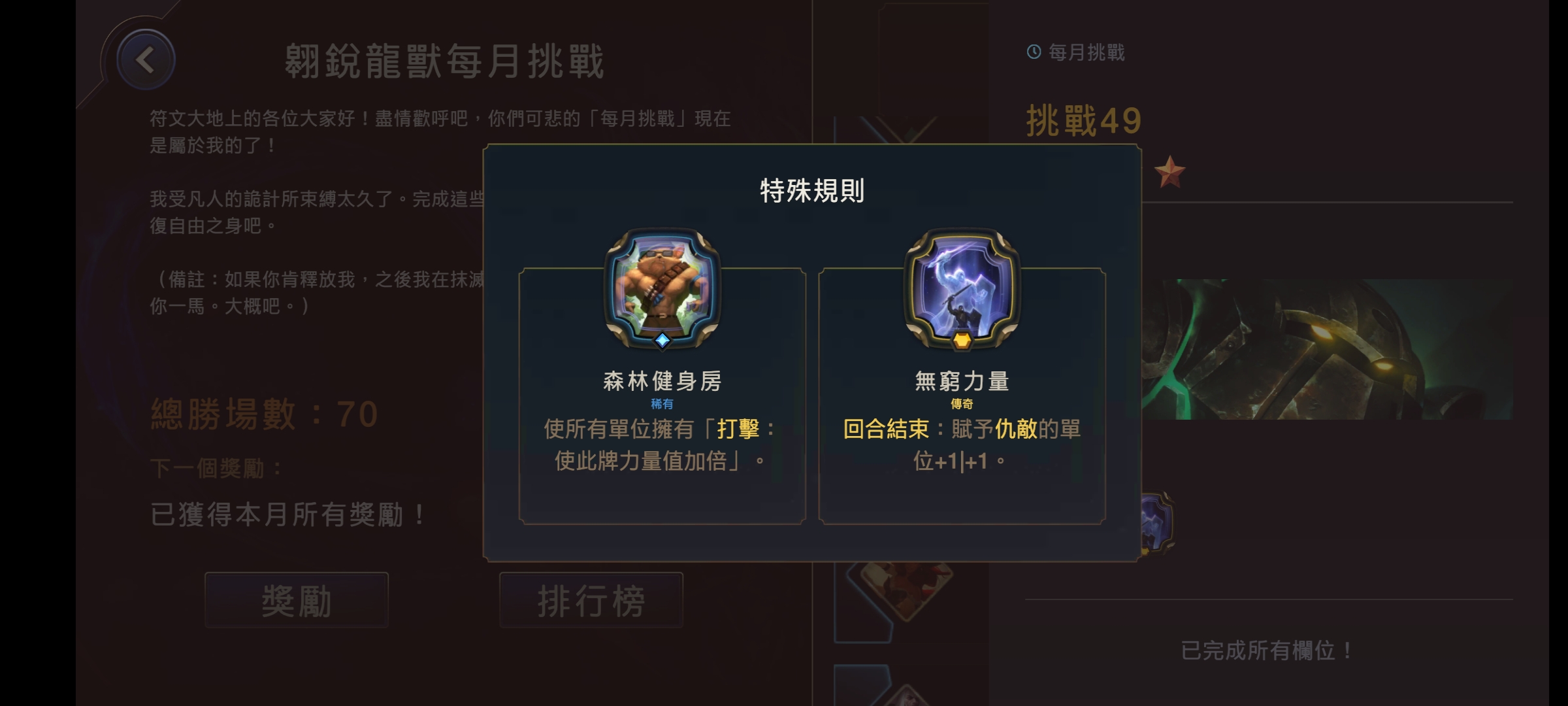The width and height of the screenshot is (1568, 706).
Task: Tap the 挑戰49 heading
Action: (x=1084, y=121)
